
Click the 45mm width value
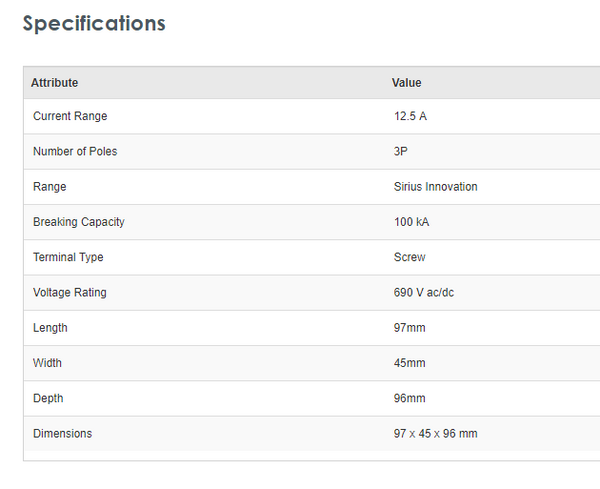point(409,363)
